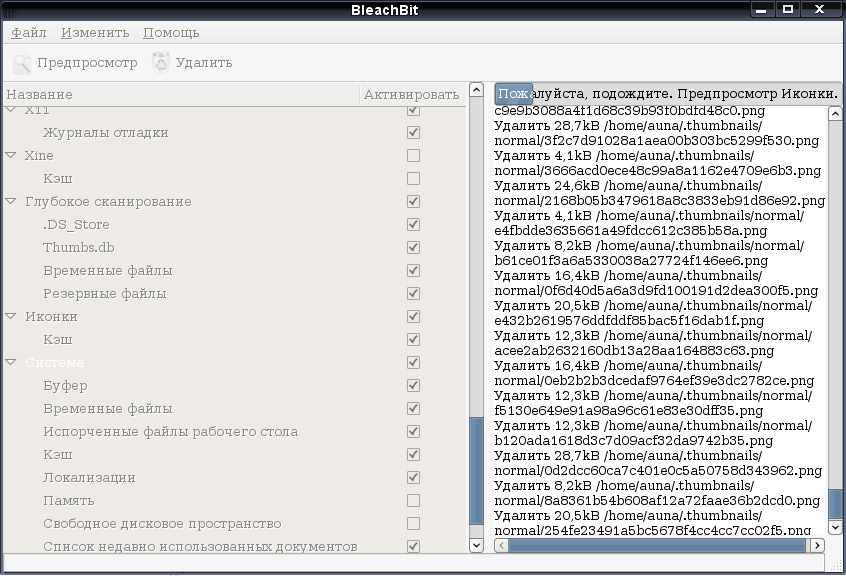Toggle the Глубокое сканирование checkbox
This screenshot has height=576, width=846.
tap(413, 202)
